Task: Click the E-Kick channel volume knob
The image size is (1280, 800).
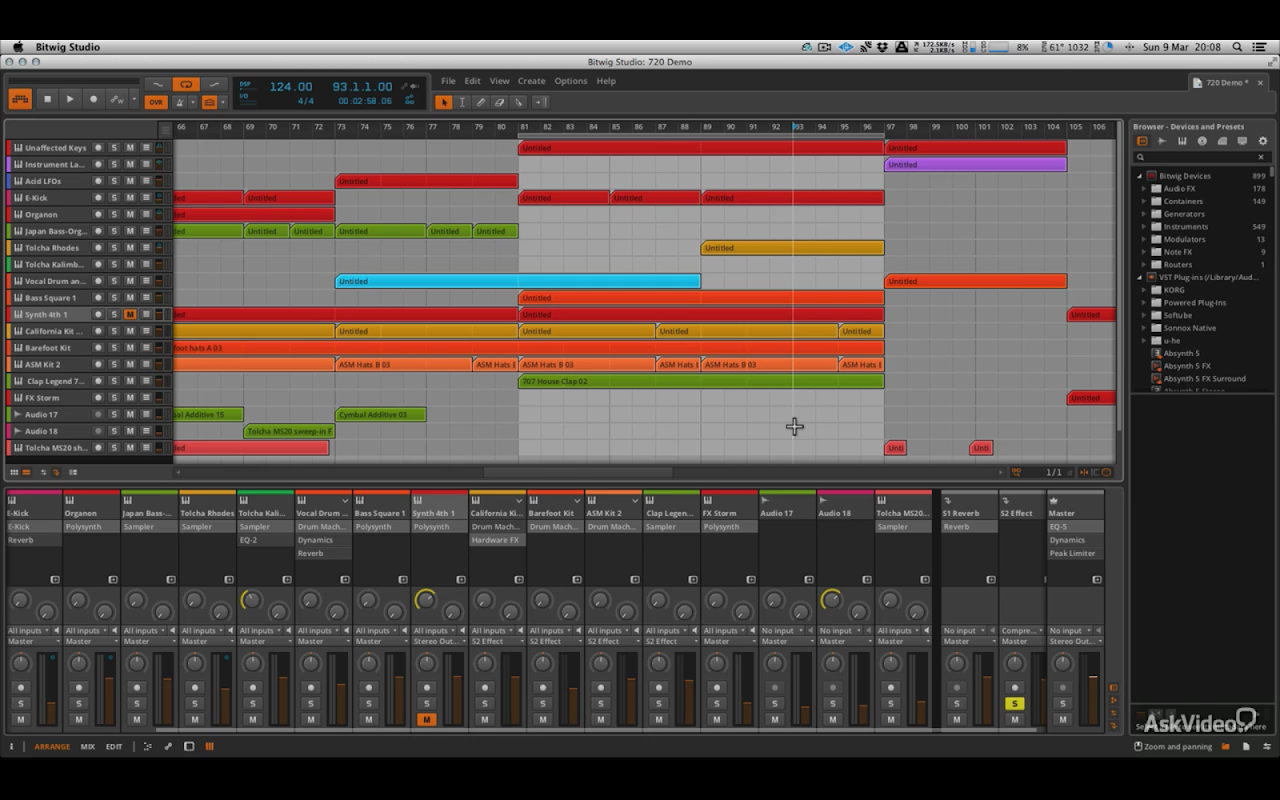Action: point(20,663)
